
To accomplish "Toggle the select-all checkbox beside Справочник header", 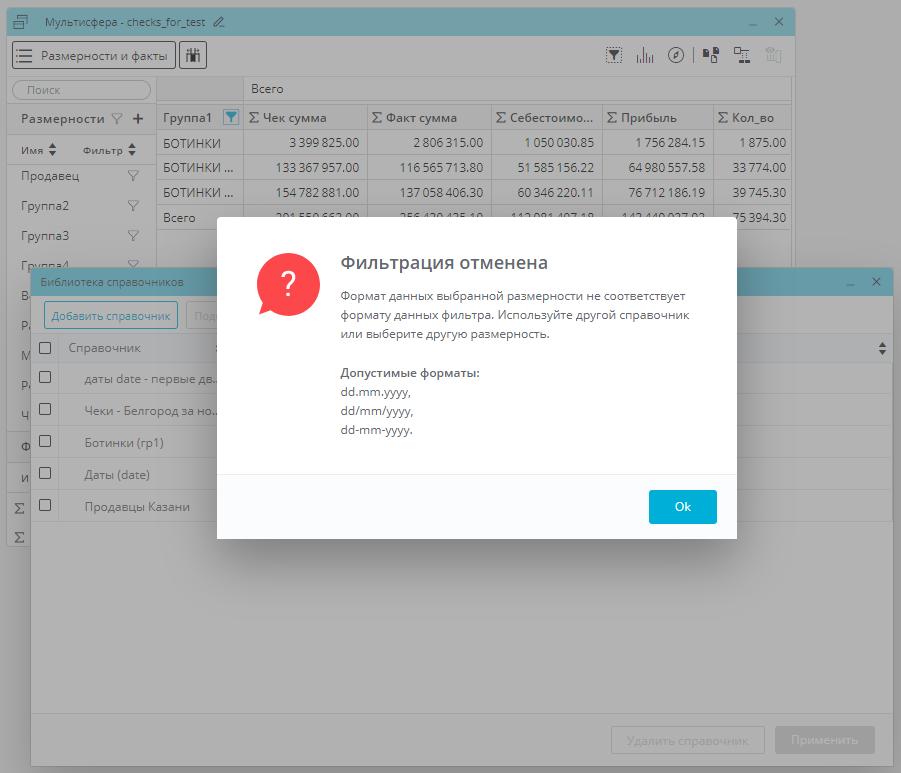I will pos(45,348).
